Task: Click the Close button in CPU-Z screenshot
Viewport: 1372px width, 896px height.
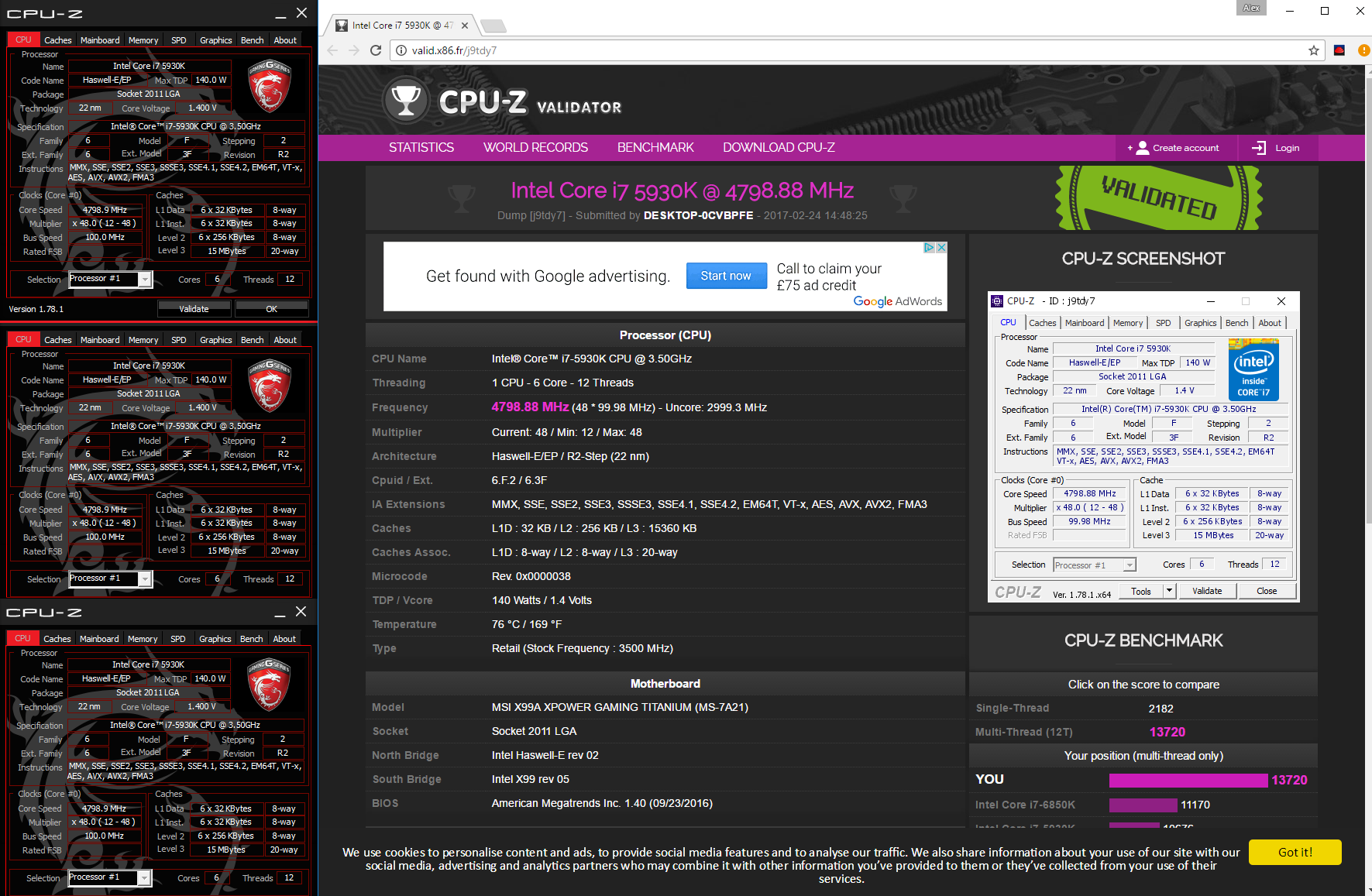Action: coord(1267,591)
